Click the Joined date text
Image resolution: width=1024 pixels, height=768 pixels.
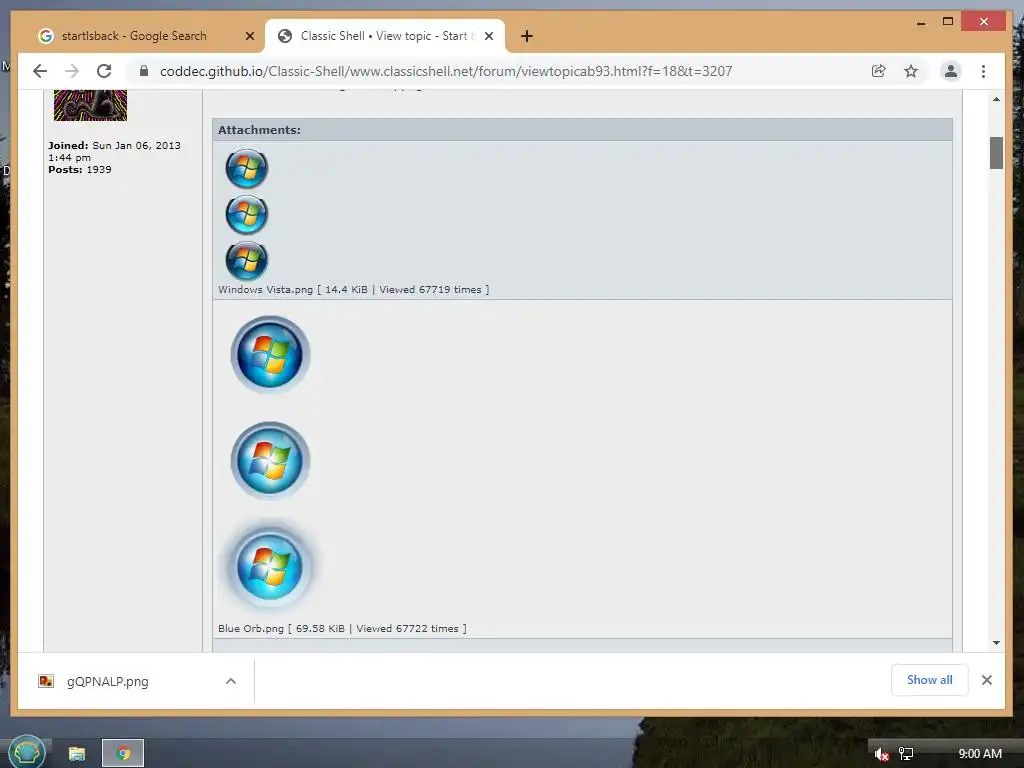pyautogui.click(x=114, y=152)
